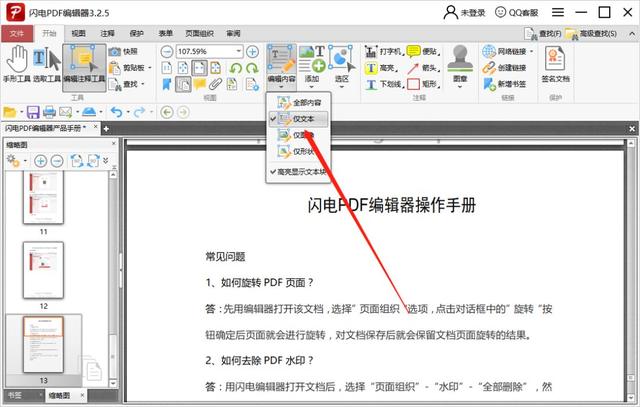Click the undo arrow icon
Screen dimensions: 640x407
117,112
